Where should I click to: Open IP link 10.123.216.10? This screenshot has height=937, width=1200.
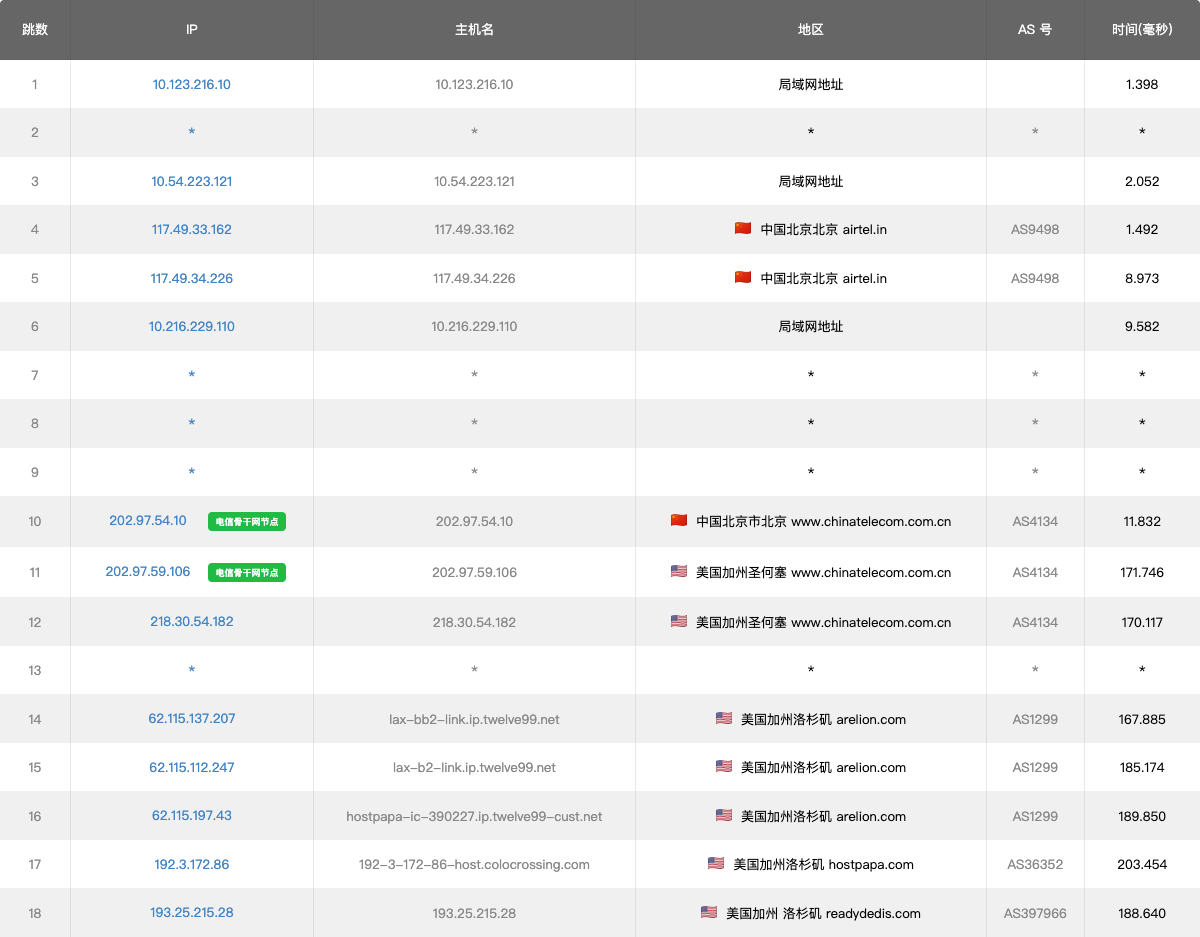[x=191, y=84]
